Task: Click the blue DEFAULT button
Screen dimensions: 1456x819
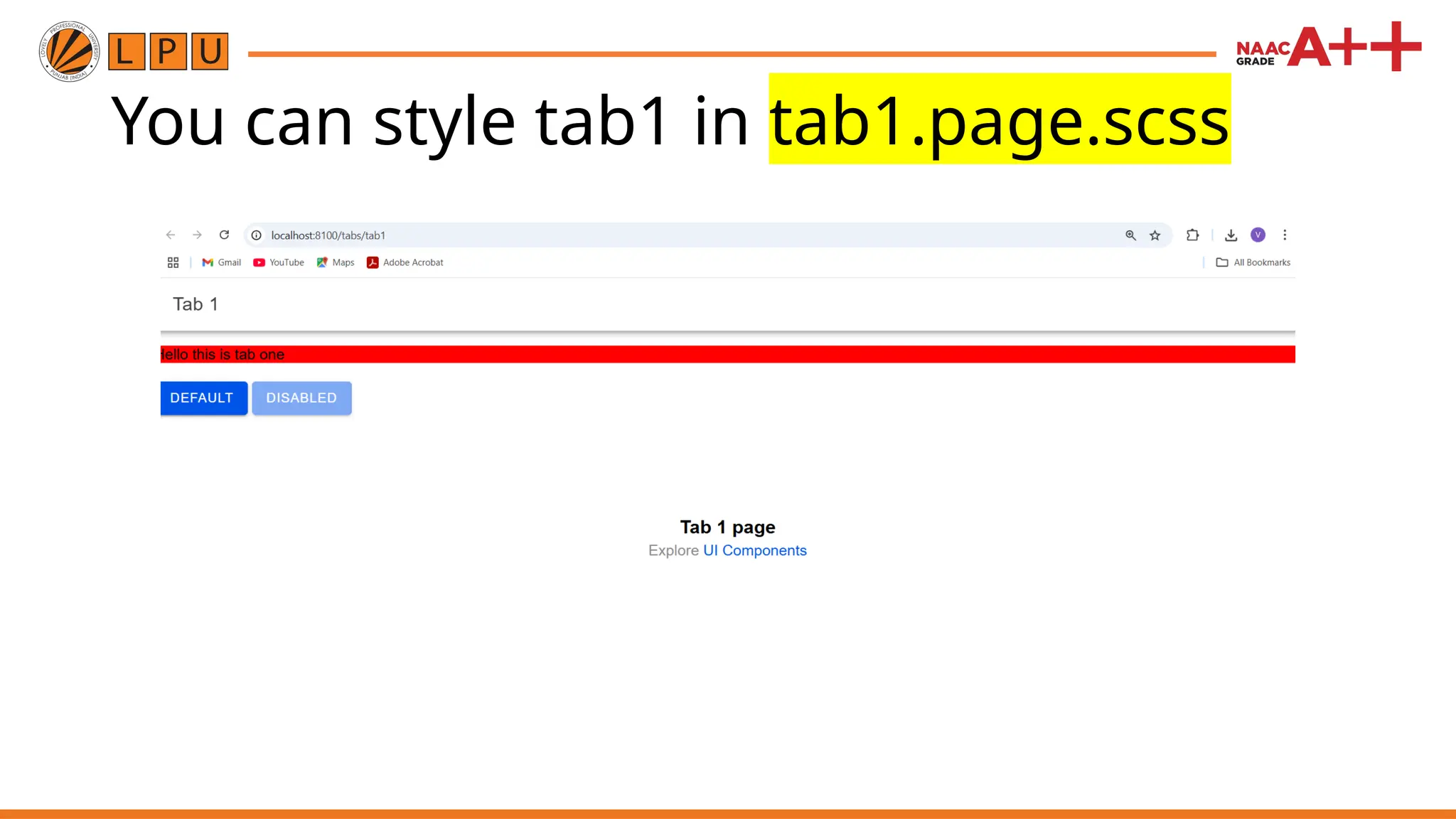Action: click(x=203, y=398)
